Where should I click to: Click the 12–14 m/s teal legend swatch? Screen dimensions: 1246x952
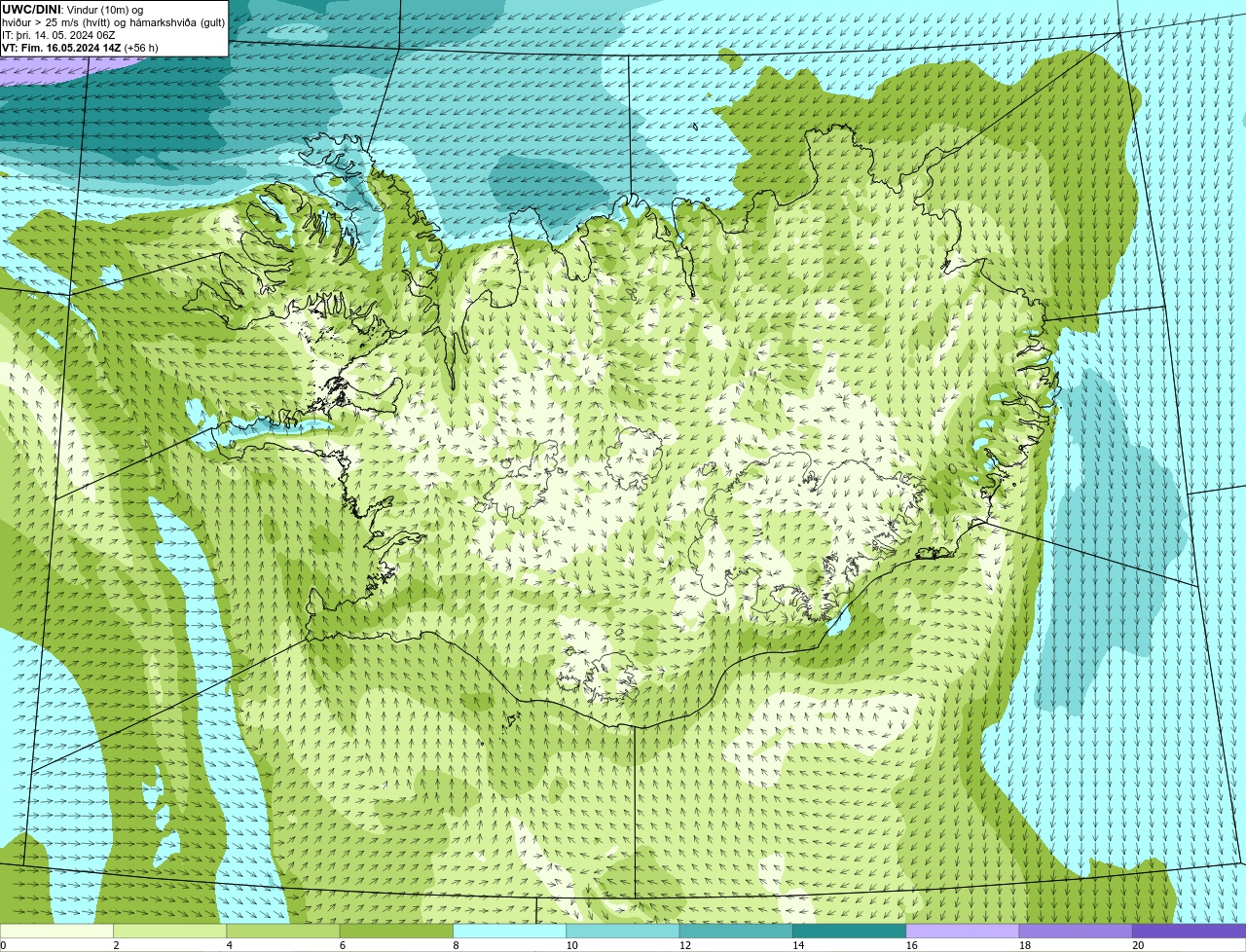pyautogui.click(x=736, y=931)
